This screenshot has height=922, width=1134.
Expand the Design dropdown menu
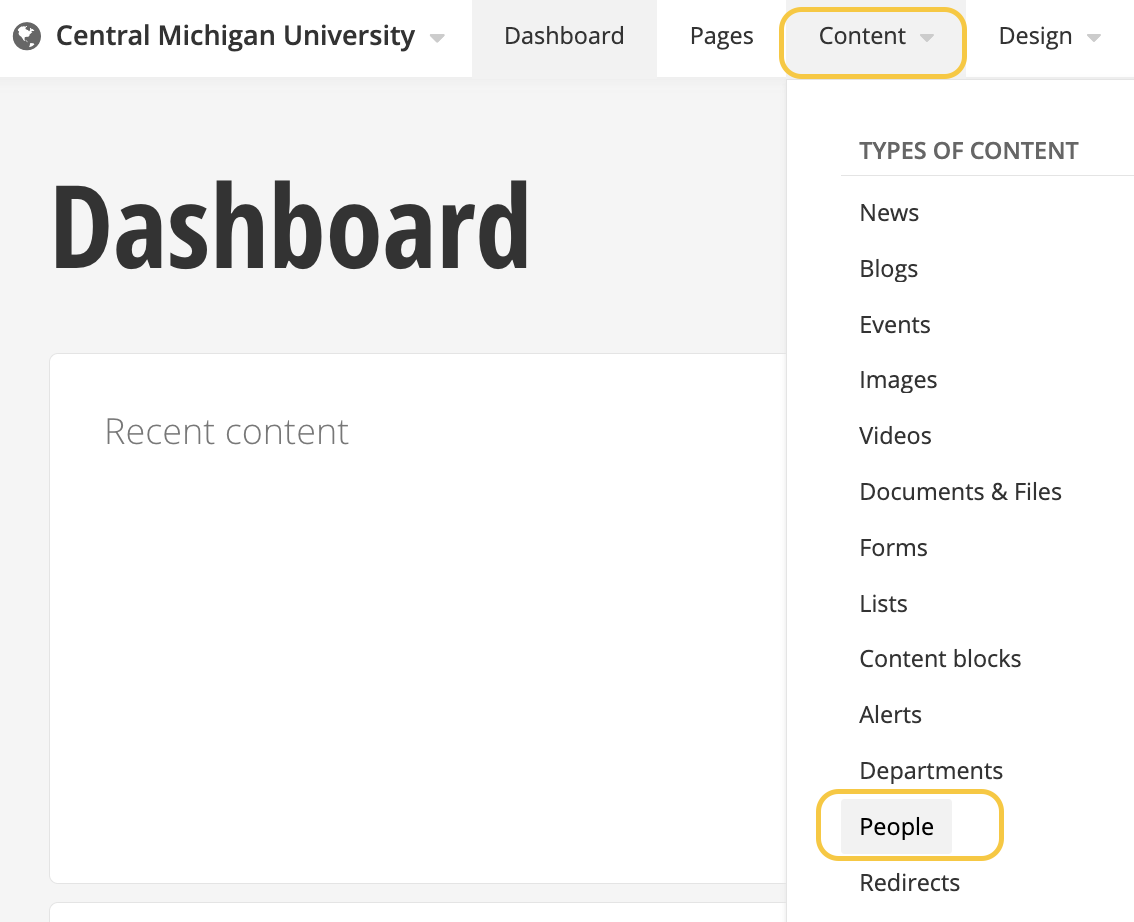(1048, 36)
